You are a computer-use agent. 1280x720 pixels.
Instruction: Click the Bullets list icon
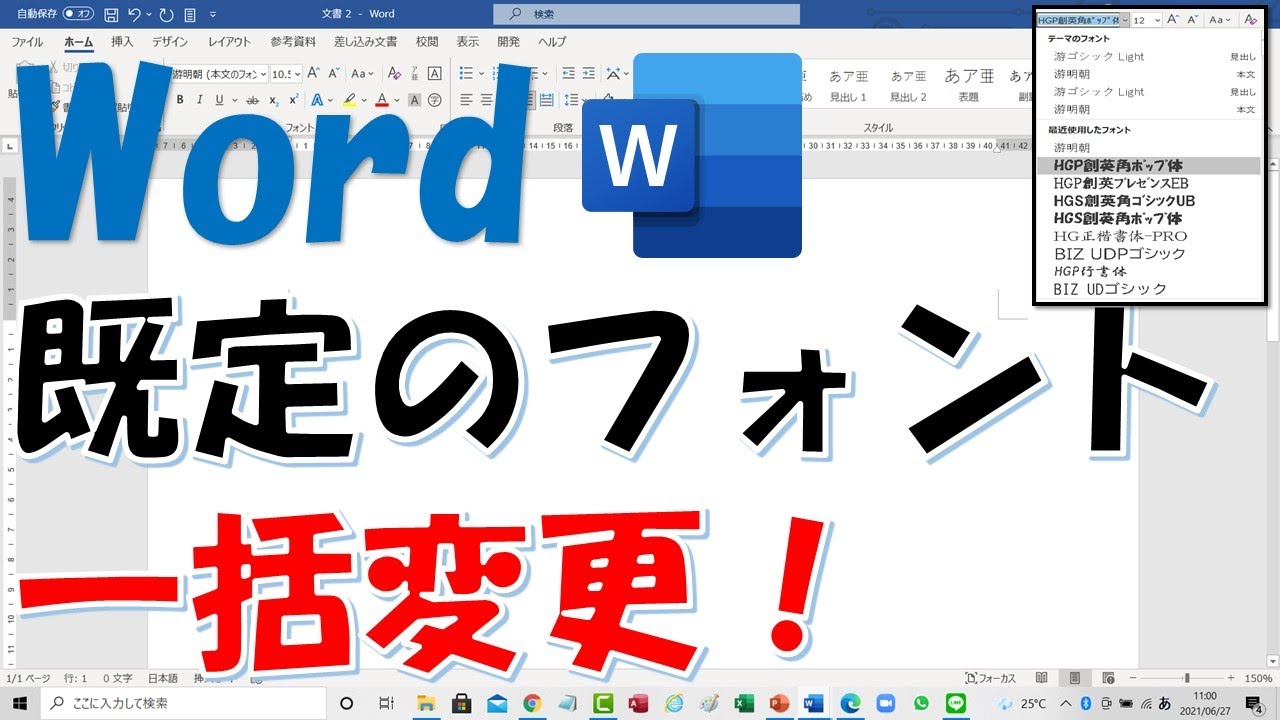465,74
